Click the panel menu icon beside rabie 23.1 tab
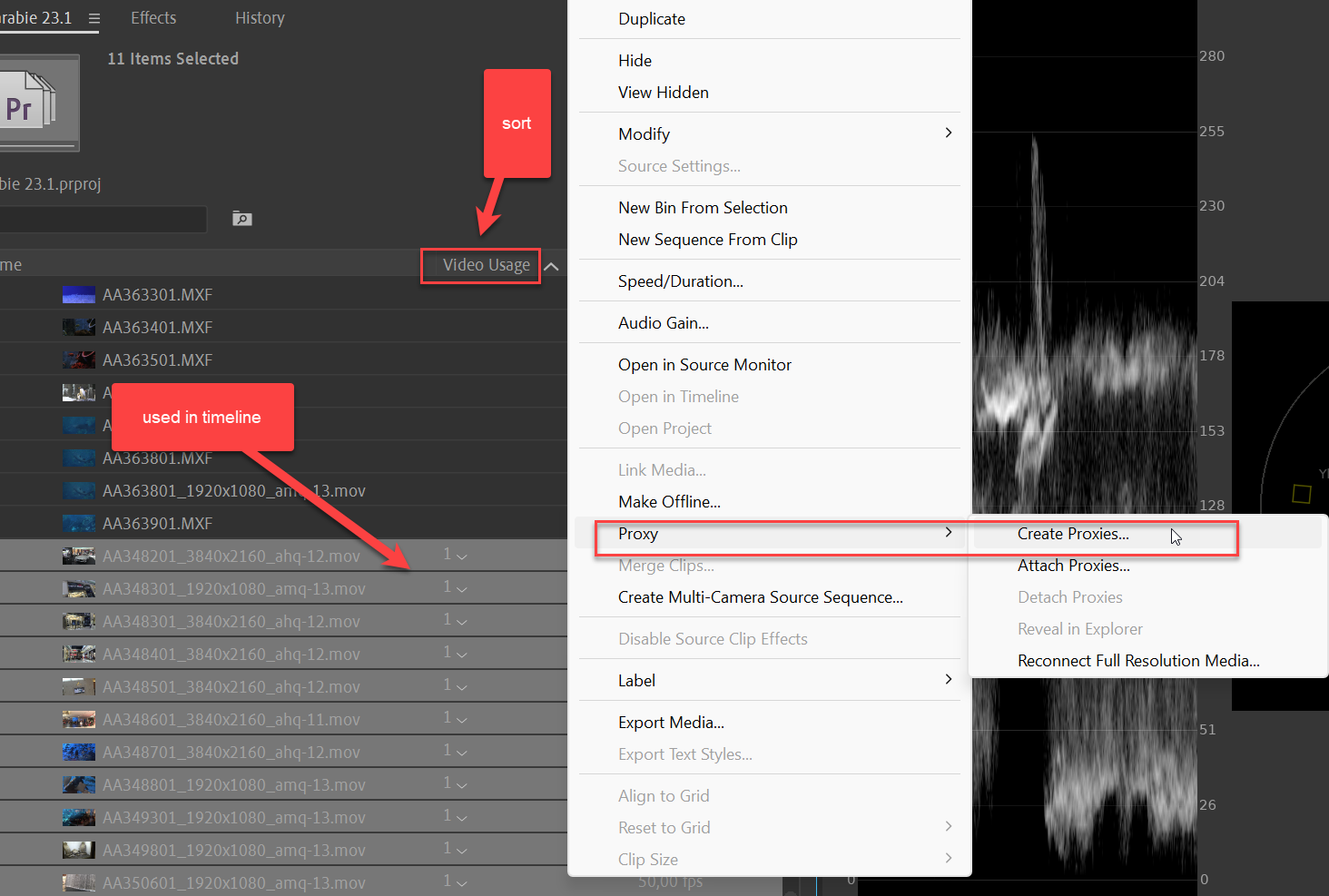This screenshot has height=896, width=1329. 94,17
